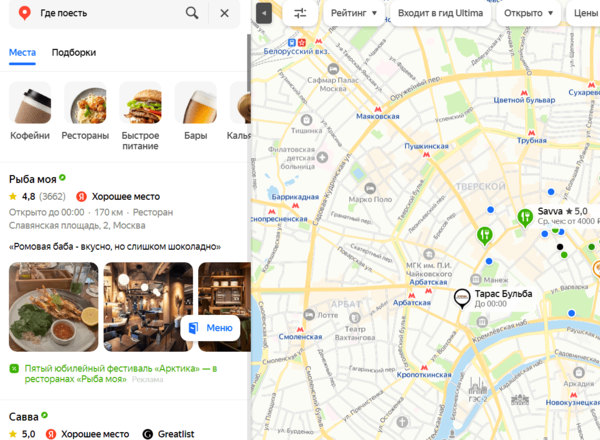The width and height of the screenshot is (600, 440).
Task: Select the Кофейни category icon
Action: 30,103
